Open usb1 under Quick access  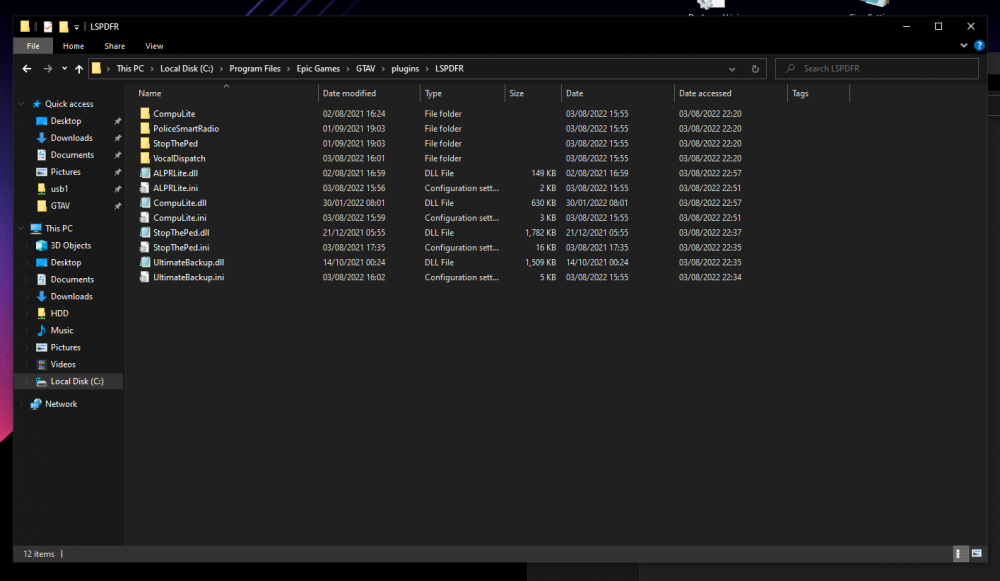click(x=59, y=189)
